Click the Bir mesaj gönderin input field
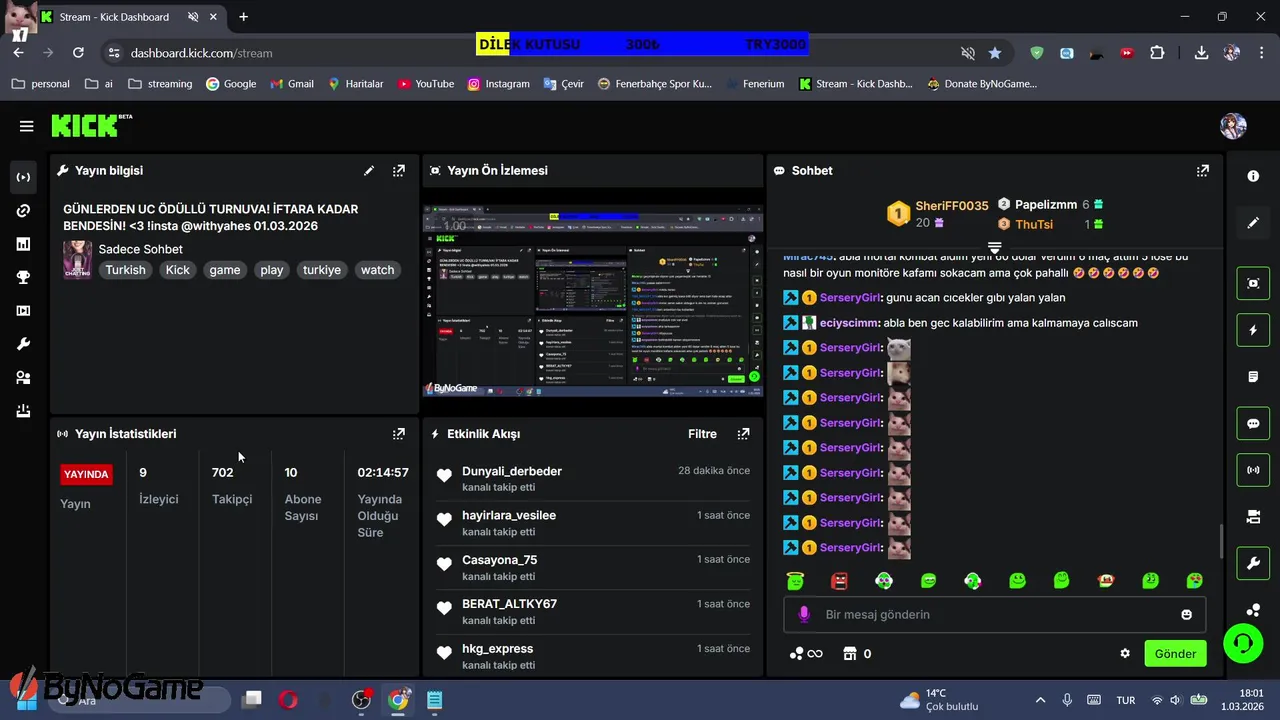This screenshot has height=720, width=1280. point(995,615)
